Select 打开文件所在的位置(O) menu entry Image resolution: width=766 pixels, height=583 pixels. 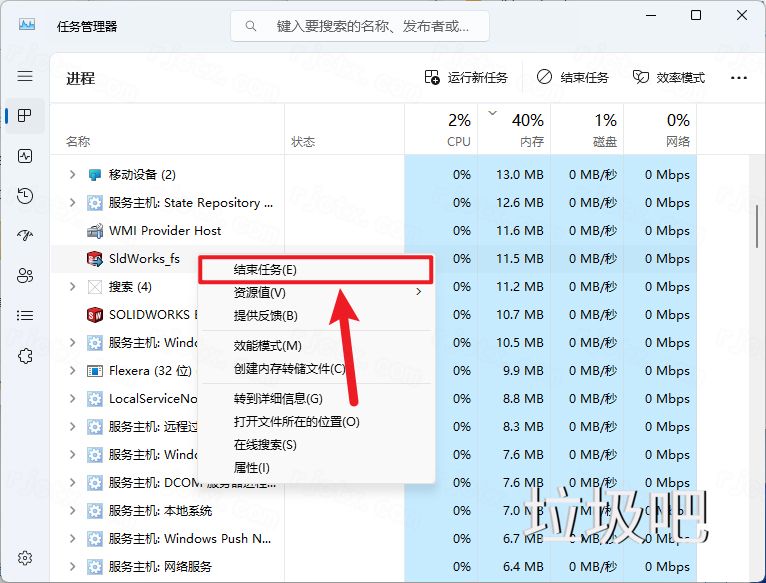coord(297,422)
